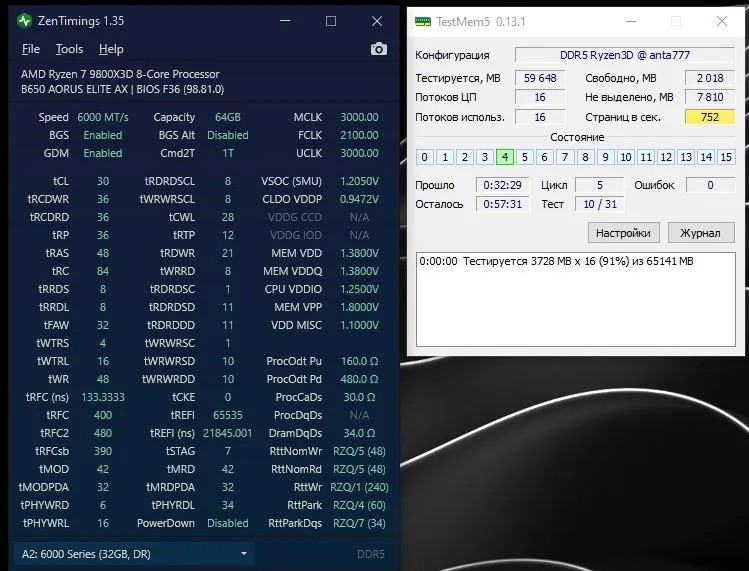The width and height of the screenshot is (749, 571).
Task: Click the Cmd2T value 1T
Action: pos(228,153)
